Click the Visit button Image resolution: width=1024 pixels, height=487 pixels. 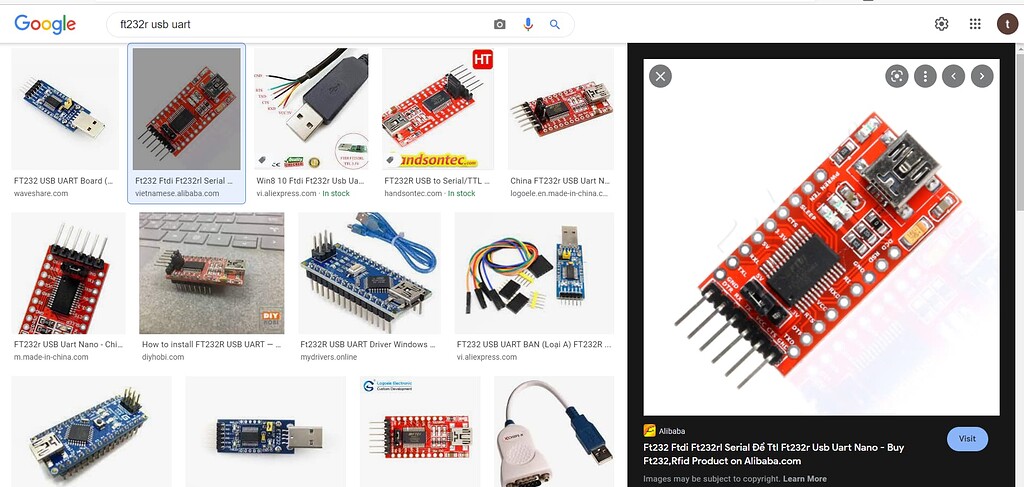coord(967,439)
